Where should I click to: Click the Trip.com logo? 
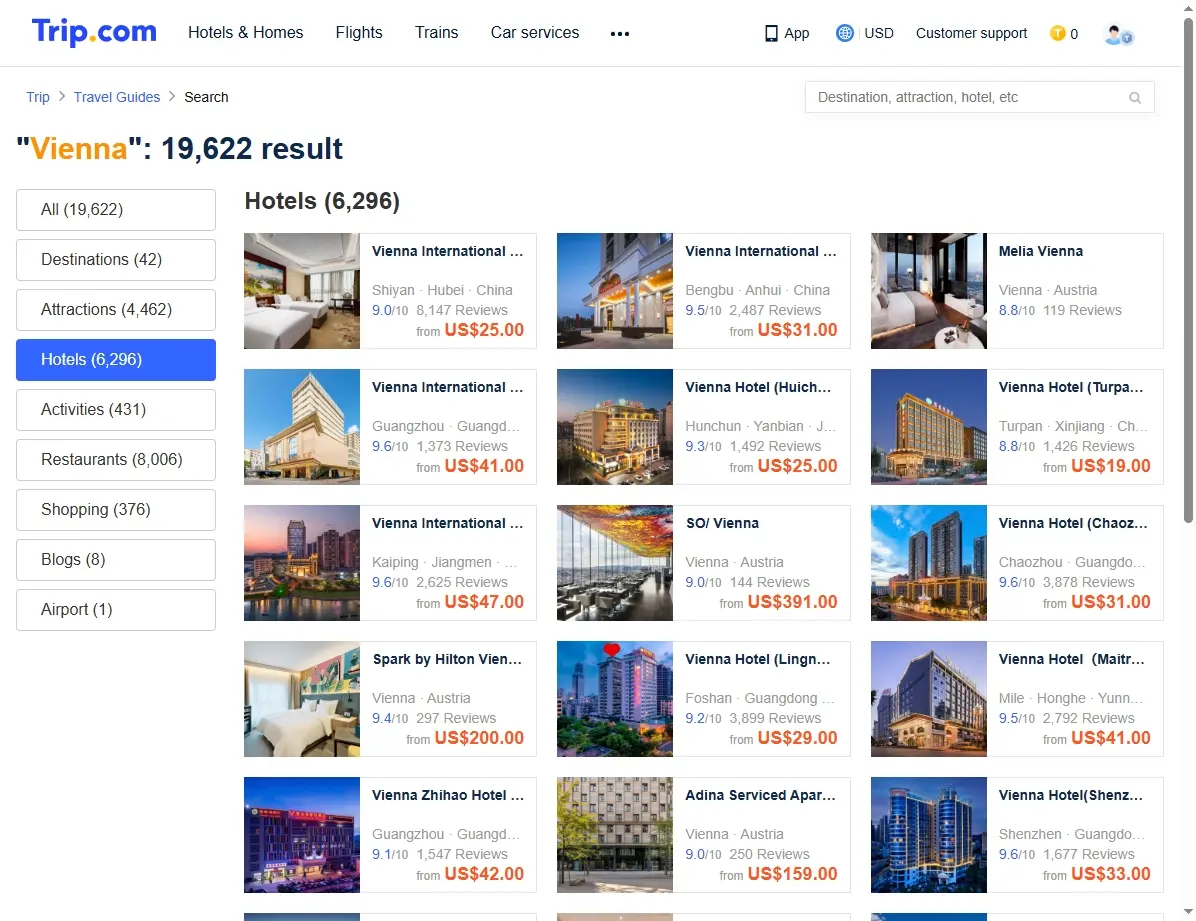(x=94, y=32)
